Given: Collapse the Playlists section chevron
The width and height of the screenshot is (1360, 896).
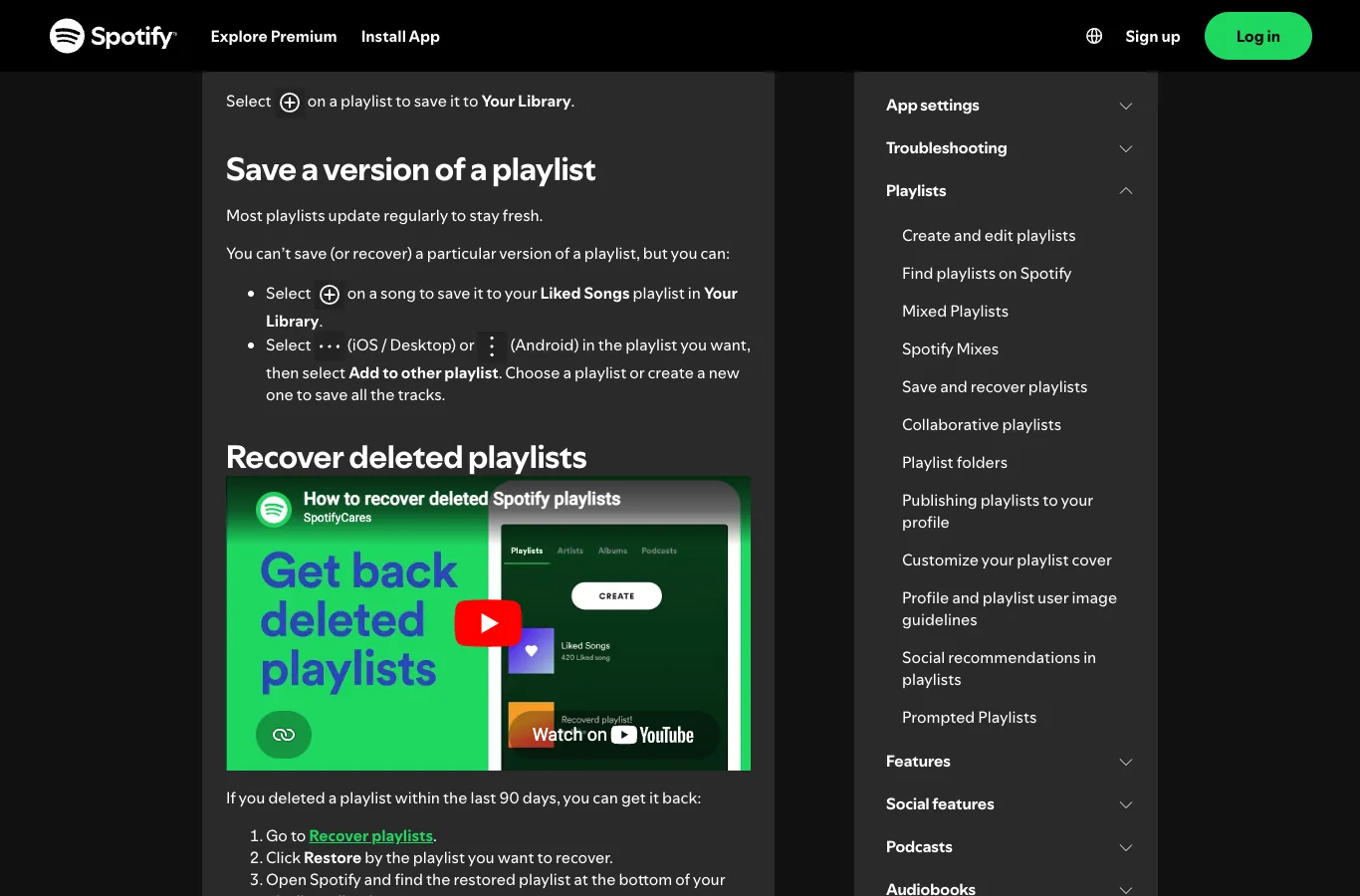Looking at the screenshot, I should [x=1126, y=191].
